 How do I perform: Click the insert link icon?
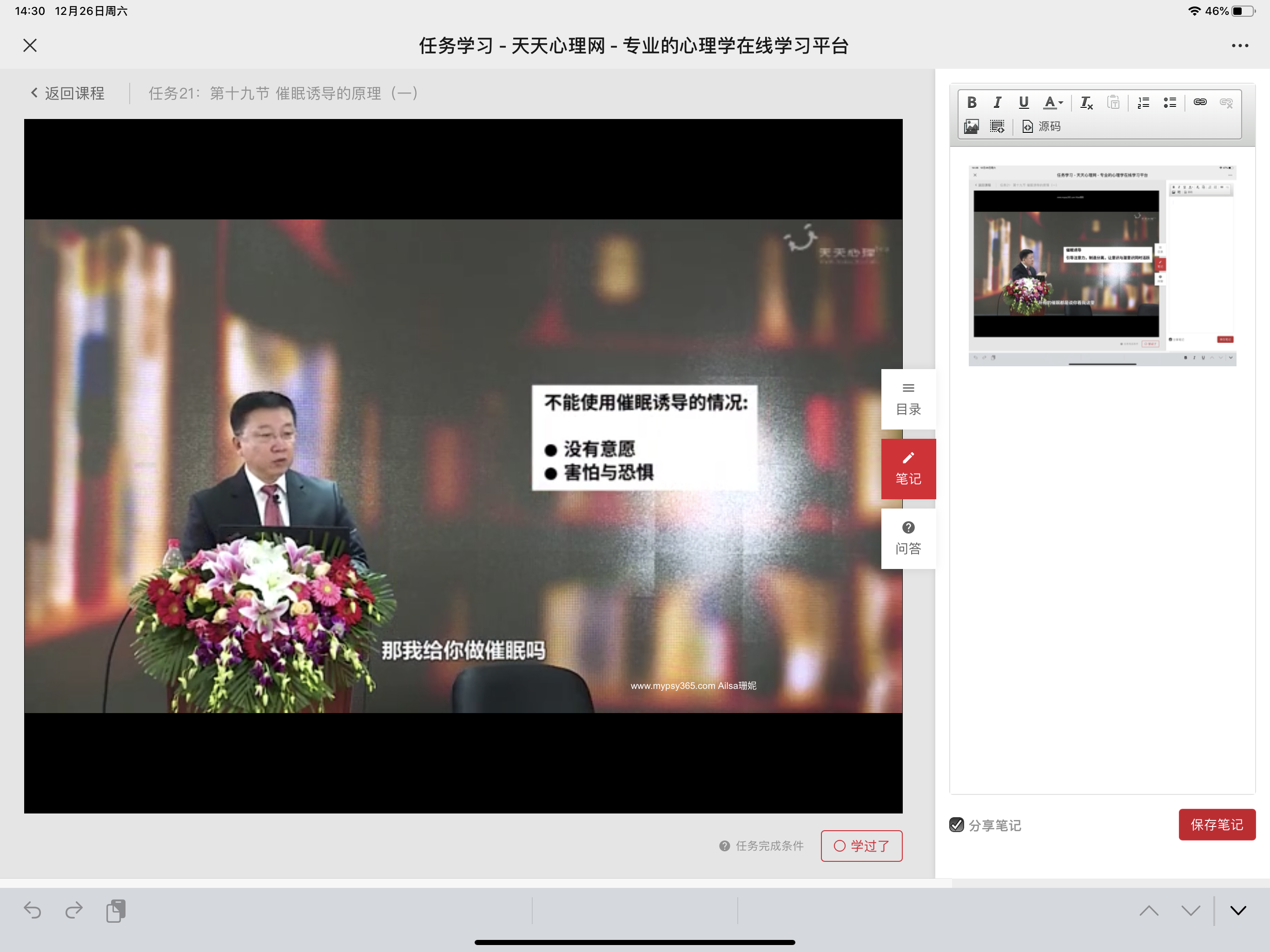pyautogui.click(x=1200, y=103)
